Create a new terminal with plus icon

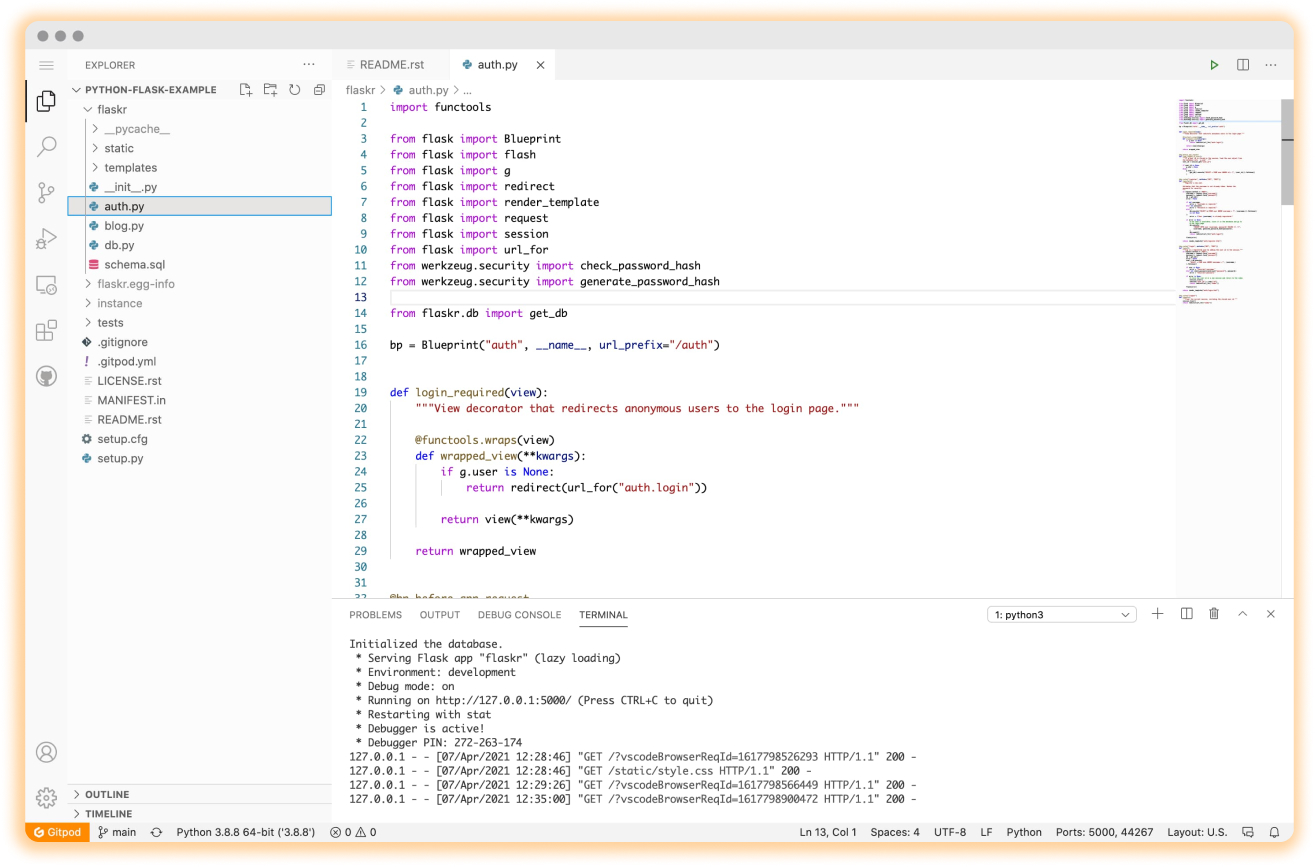[1157, 614]
